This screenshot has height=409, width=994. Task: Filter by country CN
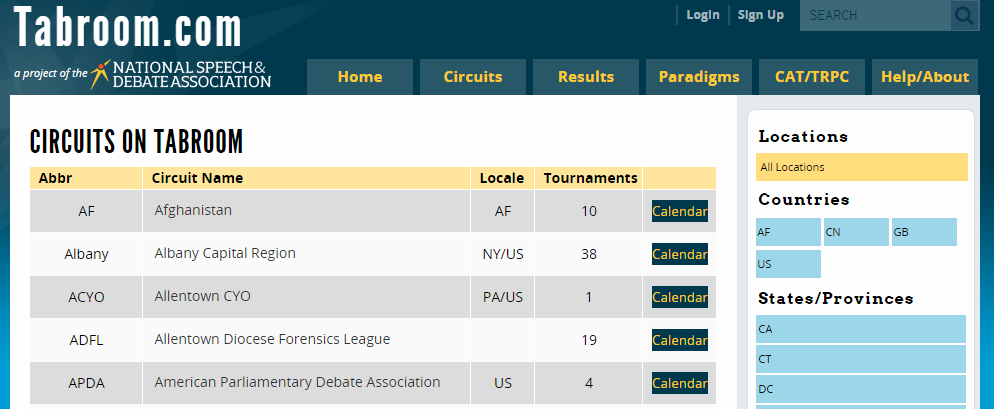(x=855, y=232)
